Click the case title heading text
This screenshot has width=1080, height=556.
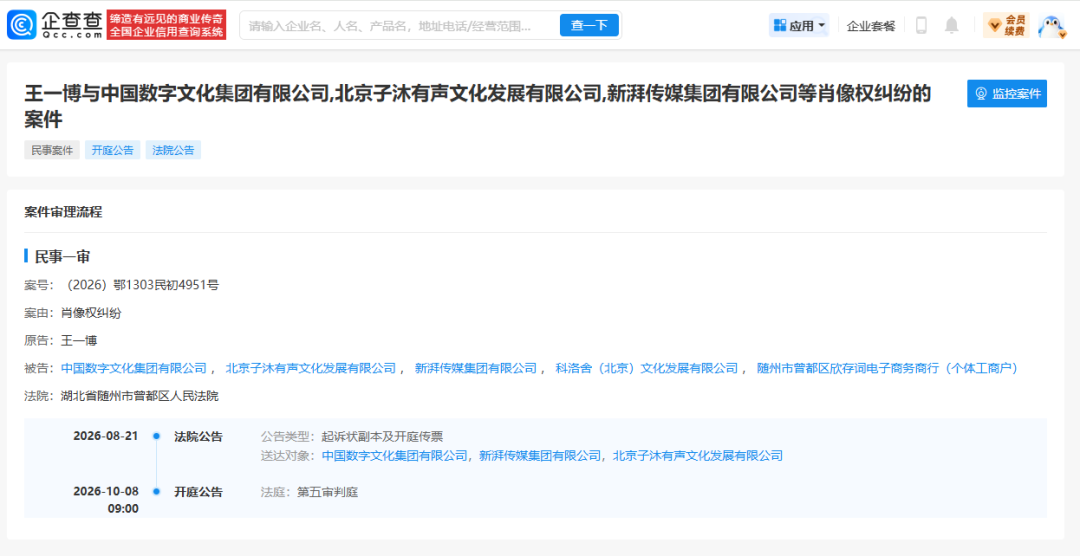[478, 106]
